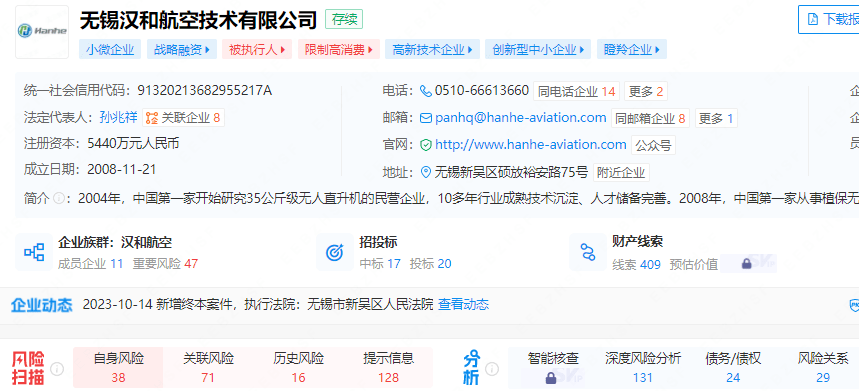
Task: Click the 企业族群 hierarchy icon
Action: [34, 252]
